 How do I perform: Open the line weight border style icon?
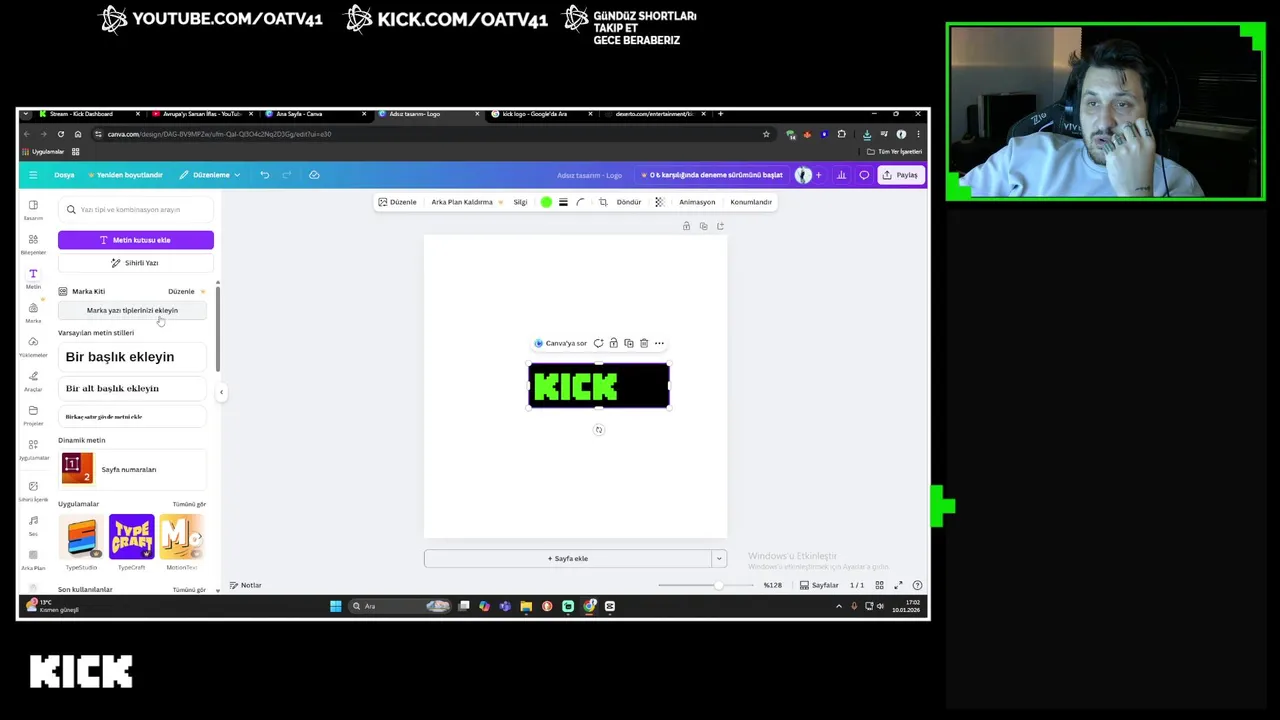coord(563,202)
